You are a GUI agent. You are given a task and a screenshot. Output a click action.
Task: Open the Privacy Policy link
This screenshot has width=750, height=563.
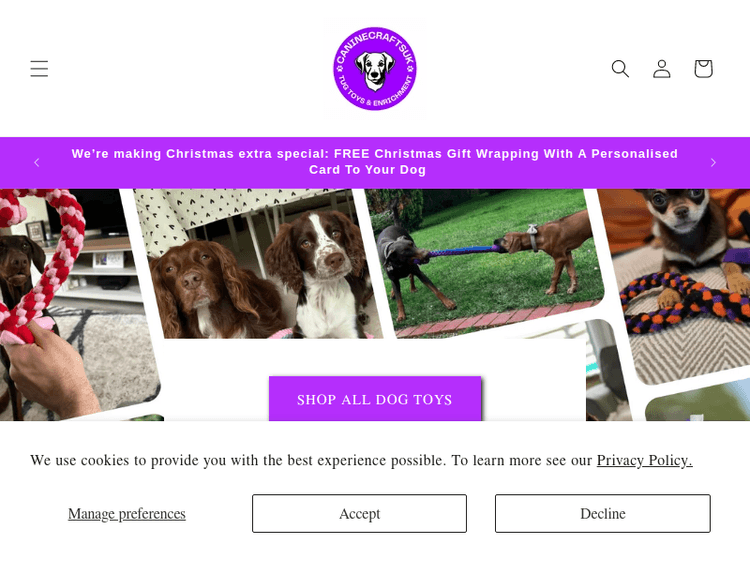644,460
